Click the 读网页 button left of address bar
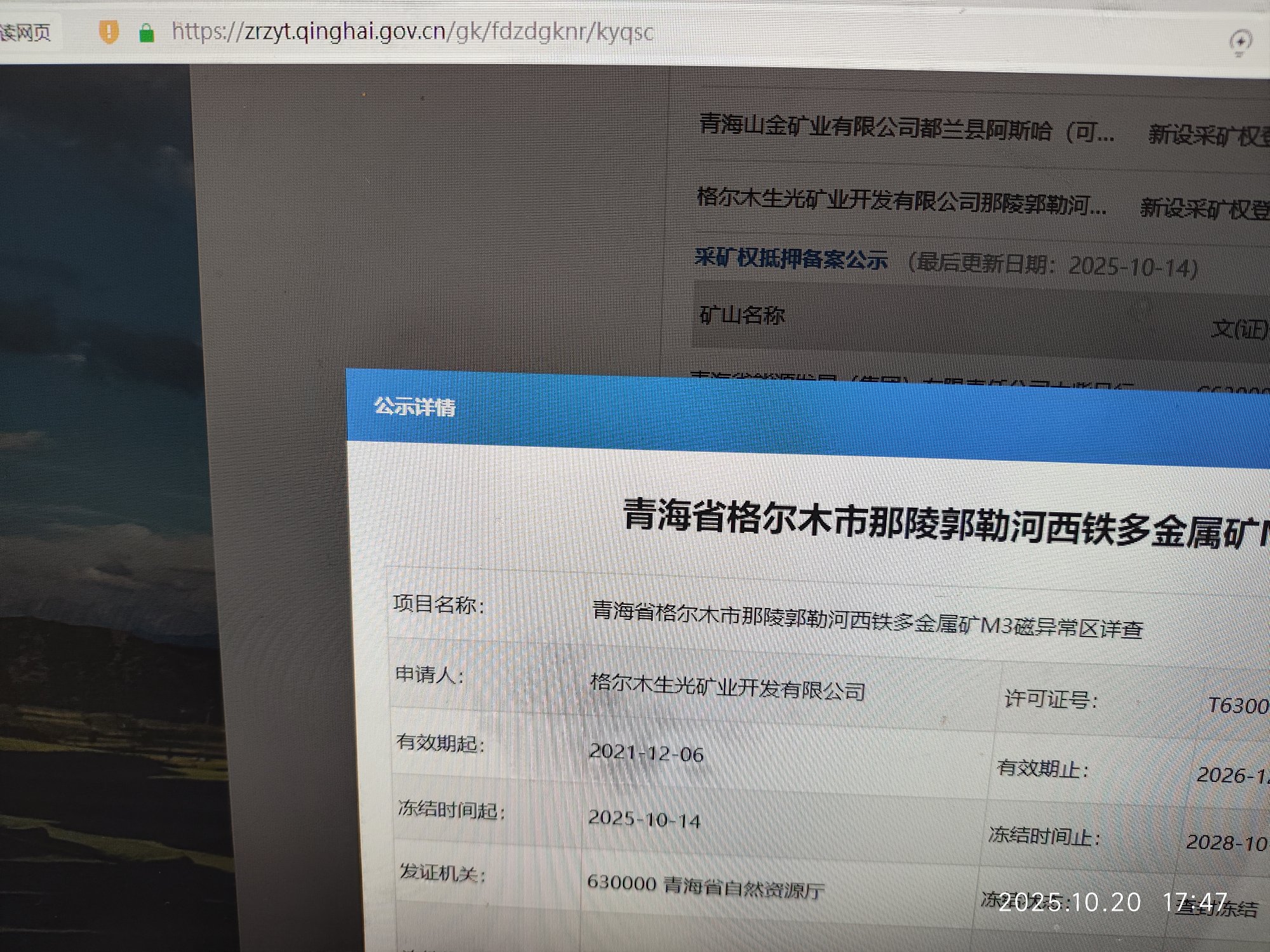 tap(25, 32)
